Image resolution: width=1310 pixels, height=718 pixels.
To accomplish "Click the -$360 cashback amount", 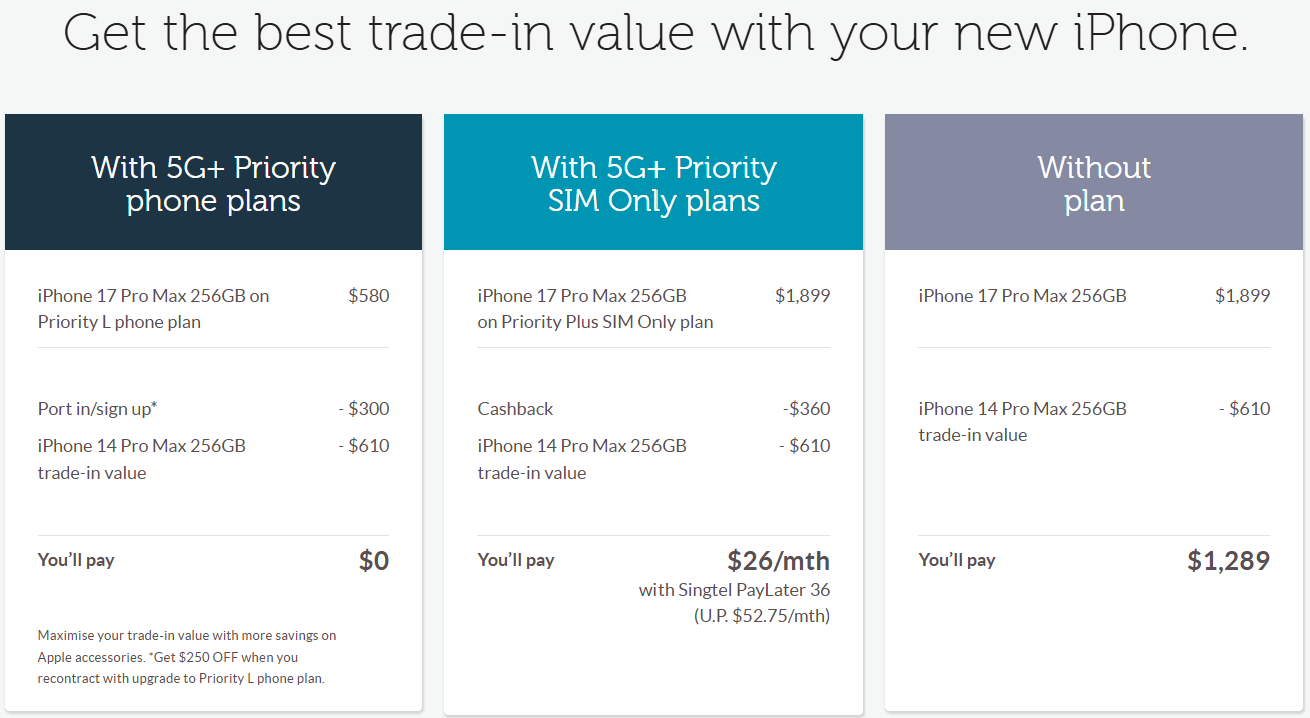I will click(806, 409).
